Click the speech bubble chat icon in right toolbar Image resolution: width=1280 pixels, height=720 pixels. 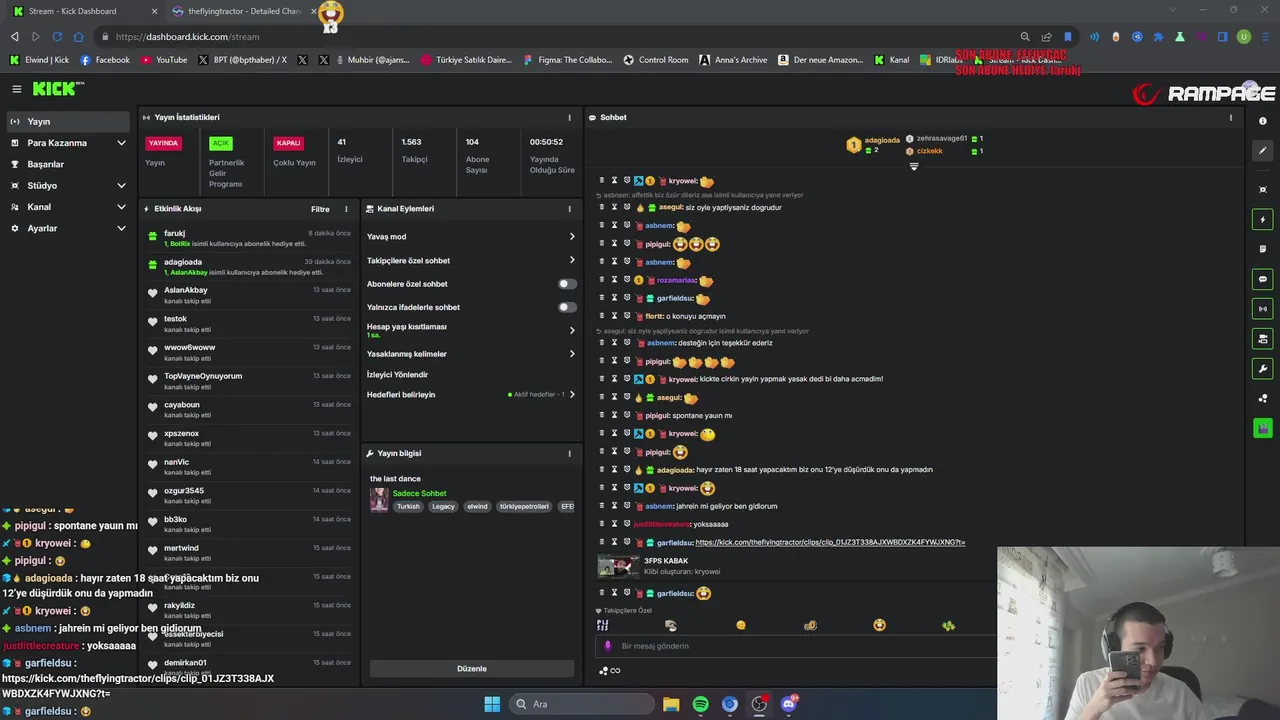tap(1263, 279)
